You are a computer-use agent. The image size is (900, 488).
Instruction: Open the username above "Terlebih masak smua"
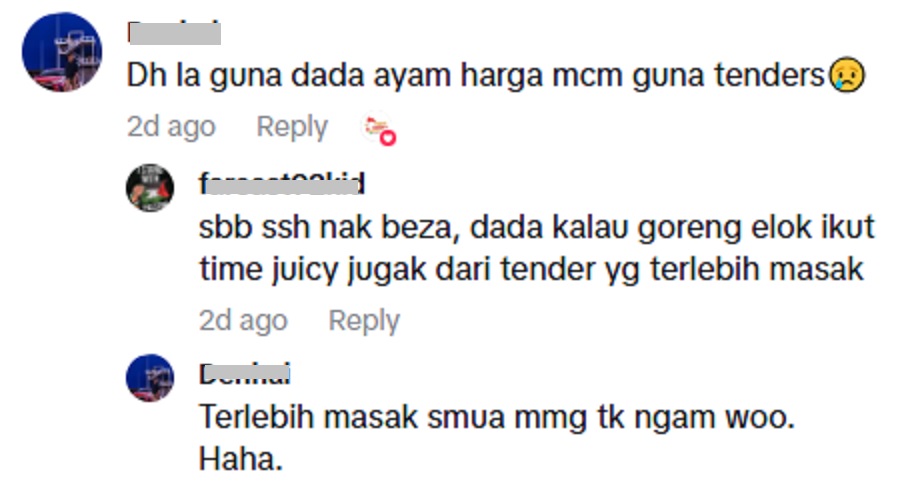point(245,374)
